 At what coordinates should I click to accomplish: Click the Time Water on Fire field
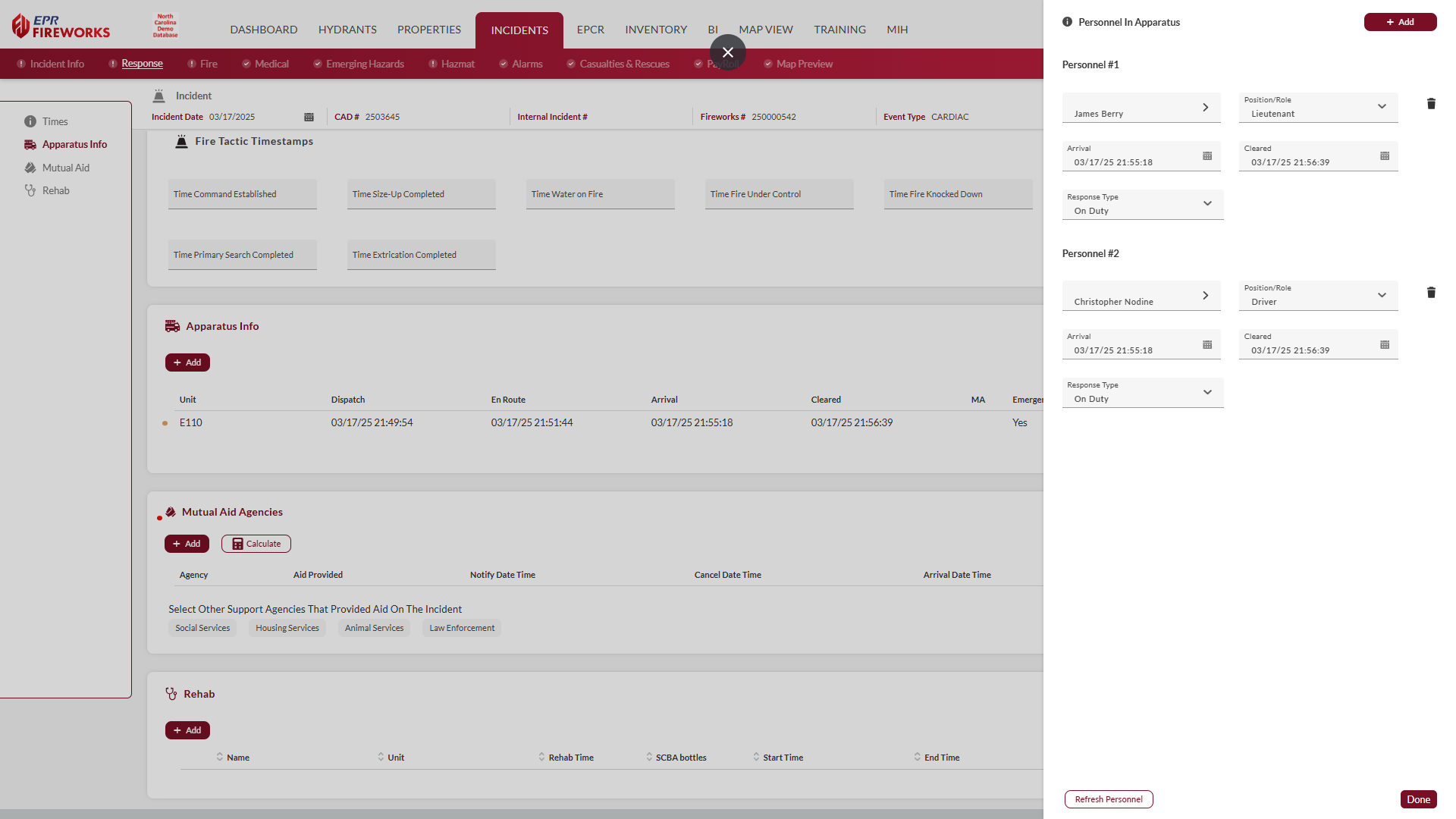[600, 194]
